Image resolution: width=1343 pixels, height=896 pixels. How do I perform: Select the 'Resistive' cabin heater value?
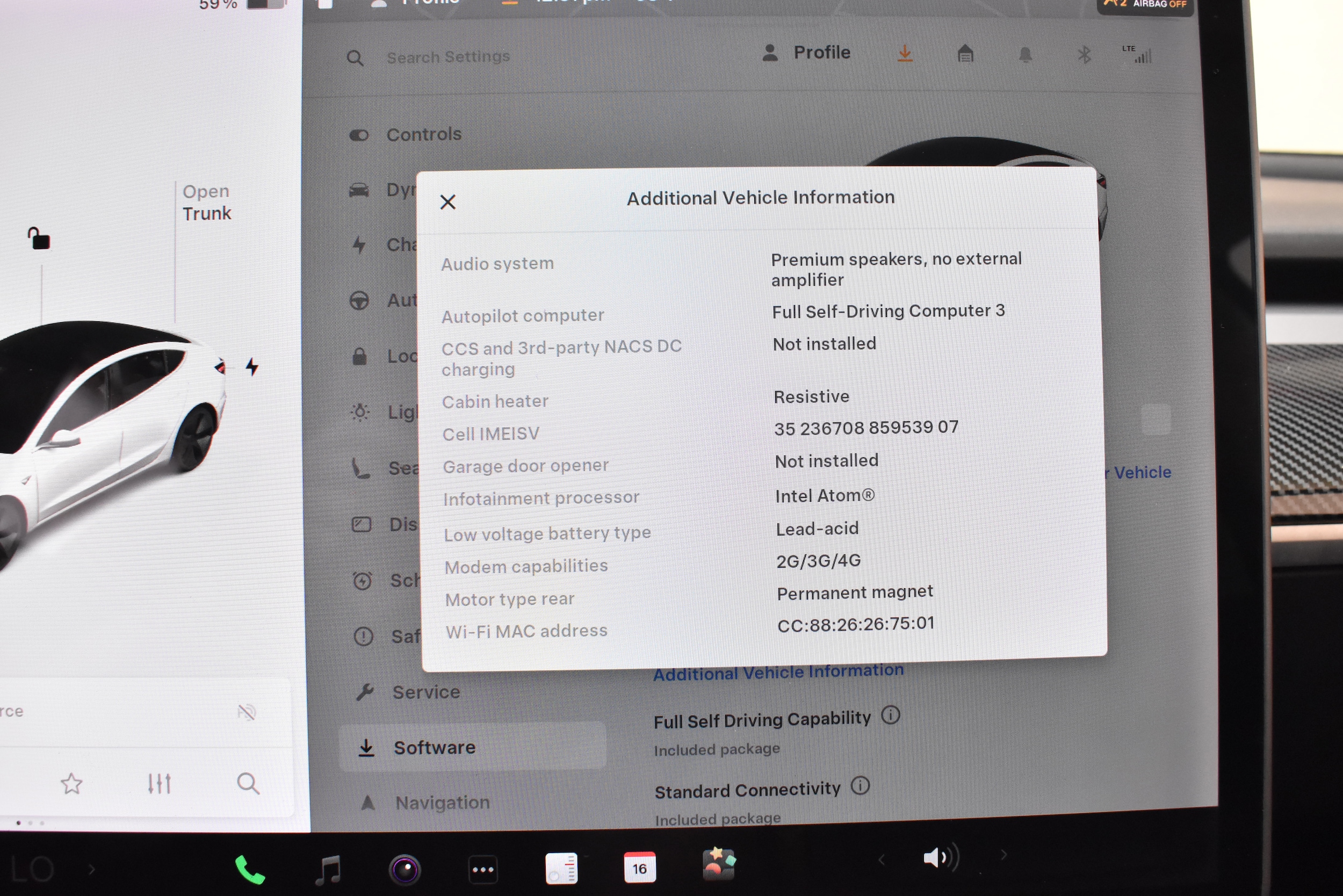coord(811,396)
